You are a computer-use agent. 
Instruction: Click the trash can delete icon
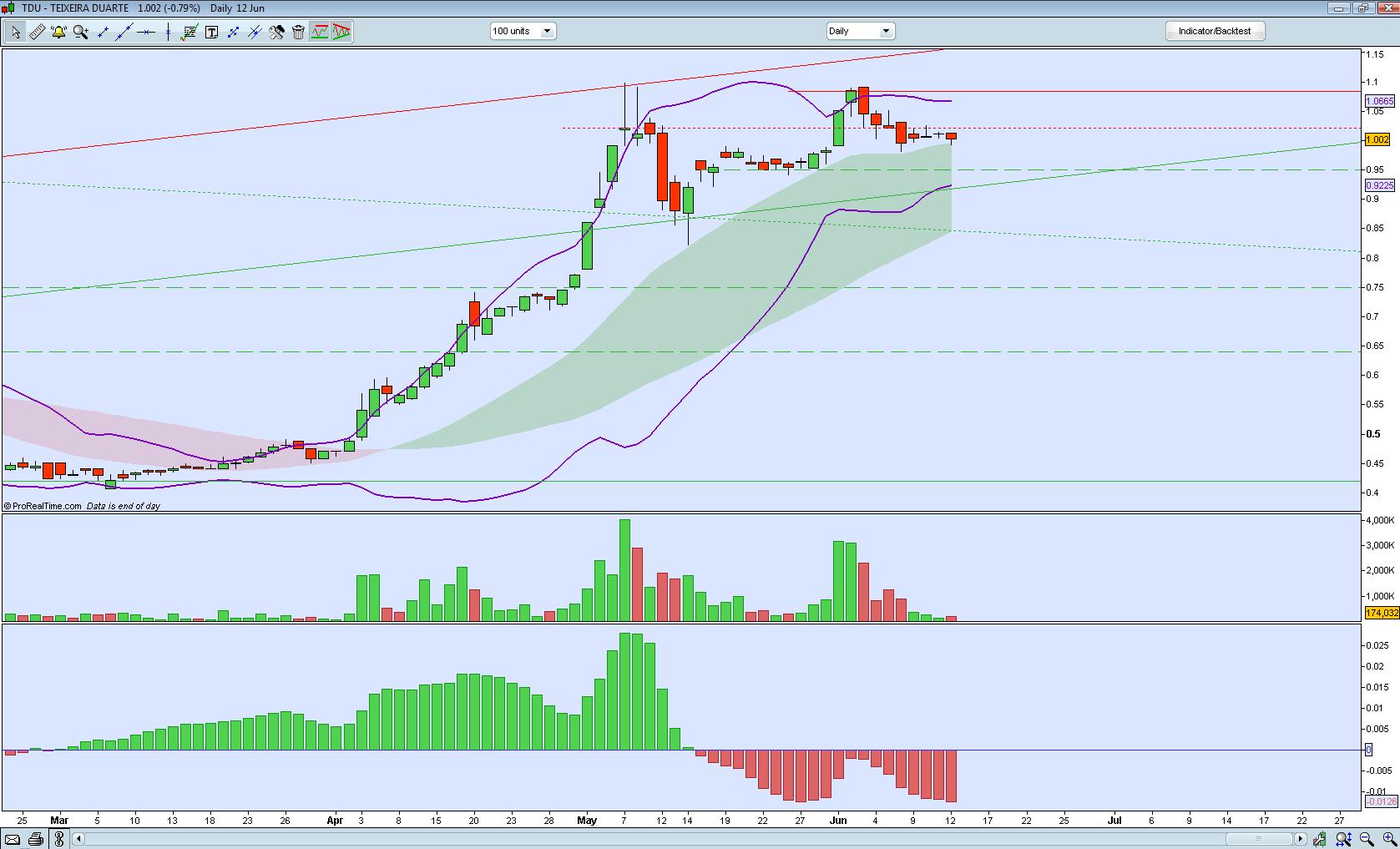[298, 32]
